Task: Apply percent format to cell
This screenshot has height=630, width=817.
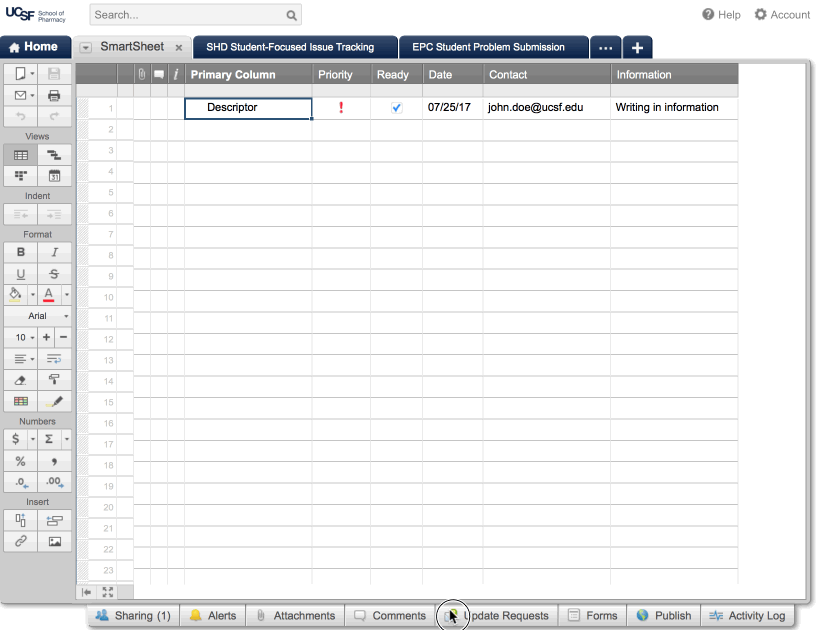Action: click(21, 460)
